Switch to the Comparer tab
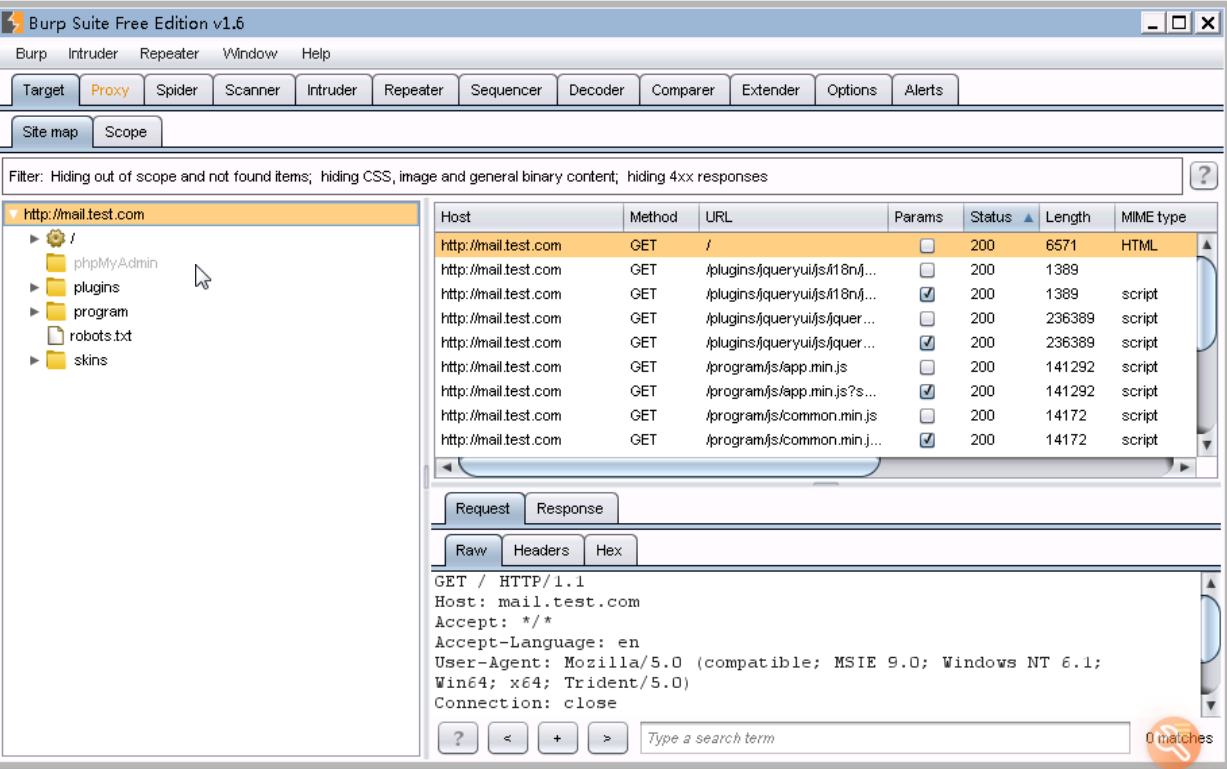The image size is (1227, 769). (x=683, y=90)
